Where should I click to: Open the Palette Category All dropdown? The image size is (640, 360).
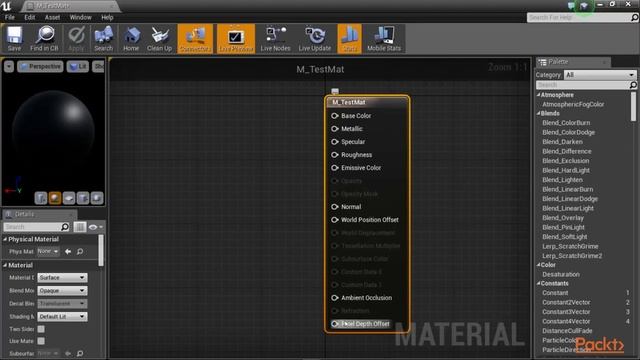(x=600, y=75)
